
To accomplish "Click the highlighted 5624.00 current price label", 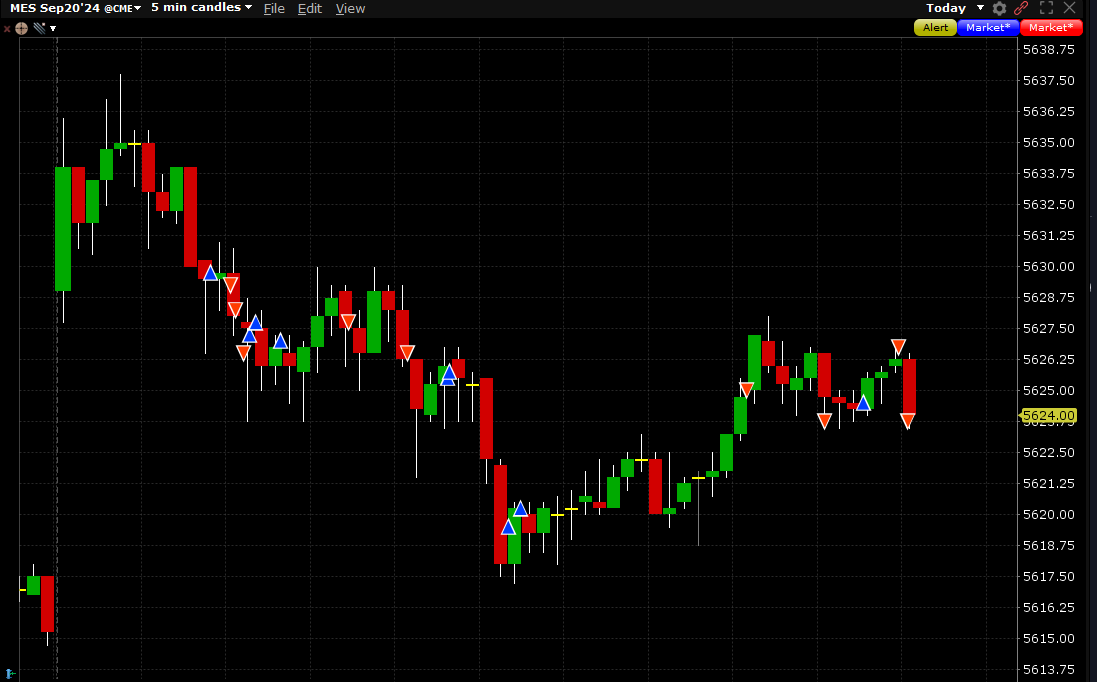I will [x=1048, y=415].
